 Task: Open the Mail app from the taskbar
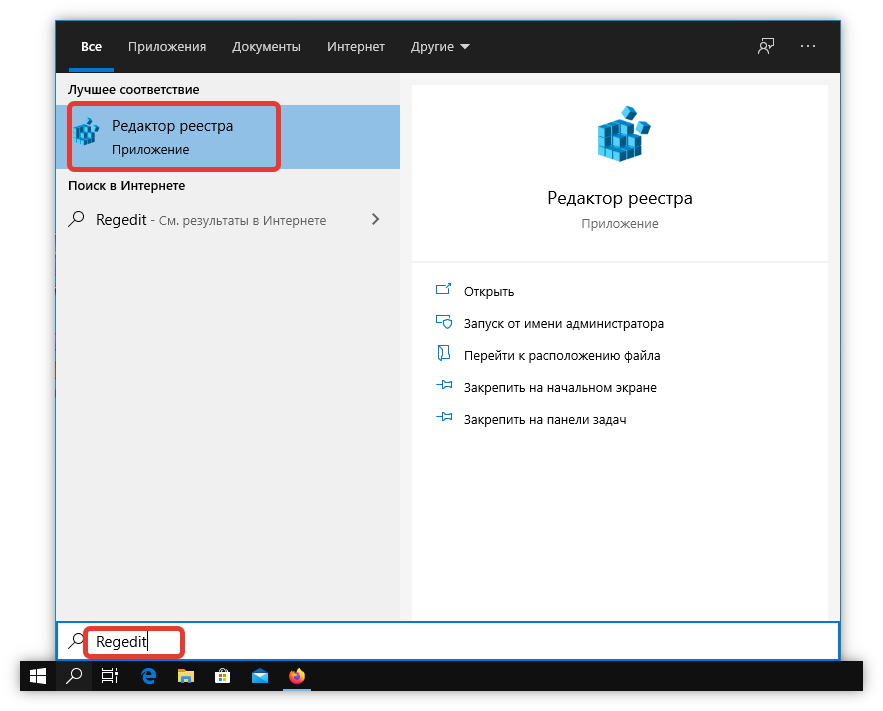260,676
